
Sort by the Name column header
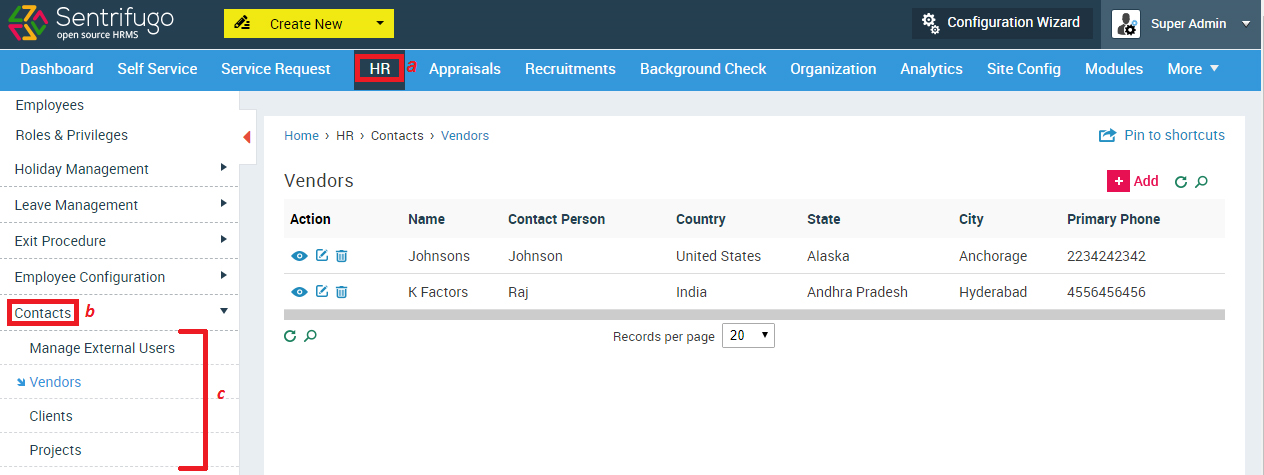427,219
